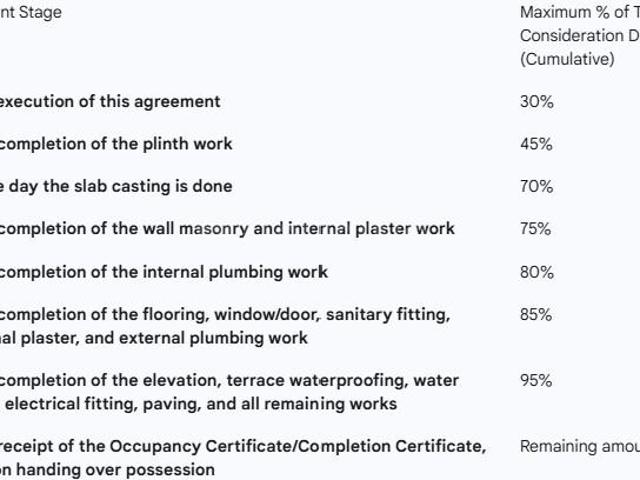Click the 30% cumulative value
The height and width of the screenshot is (480, 640).
[537, 101]
